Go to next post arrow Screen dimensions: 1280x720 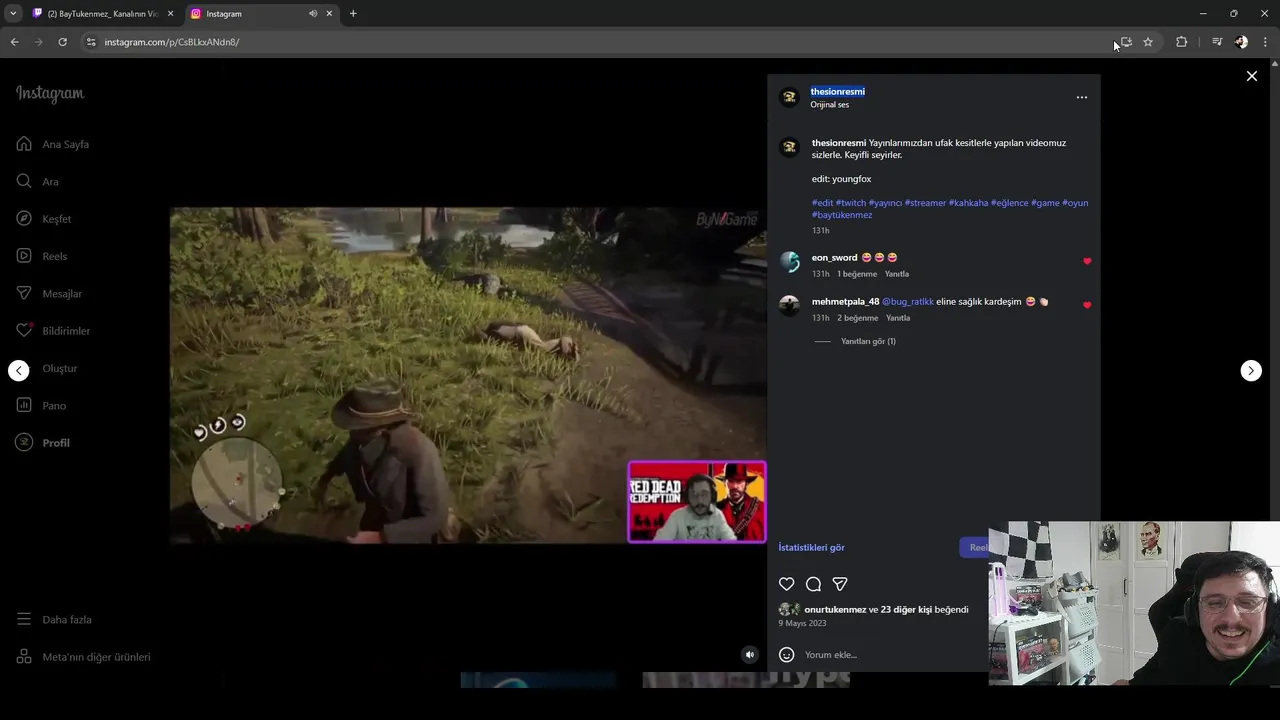(1251, 371)
